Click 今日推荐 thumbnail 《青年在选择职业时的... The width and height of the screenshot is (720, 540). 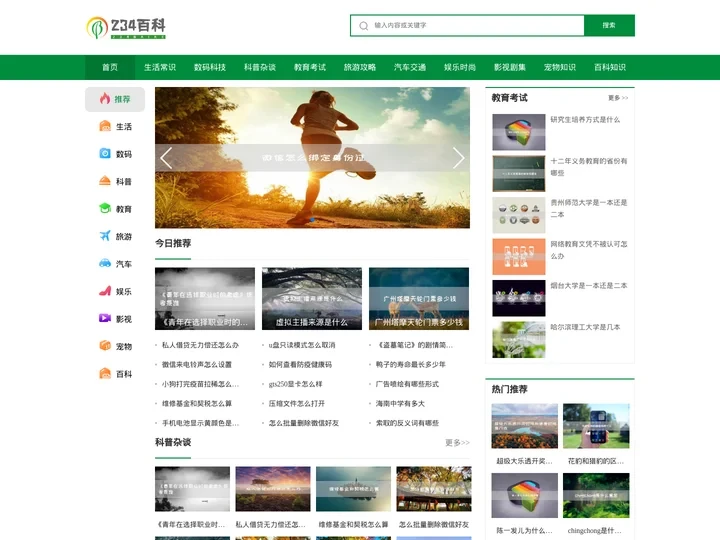205,298
